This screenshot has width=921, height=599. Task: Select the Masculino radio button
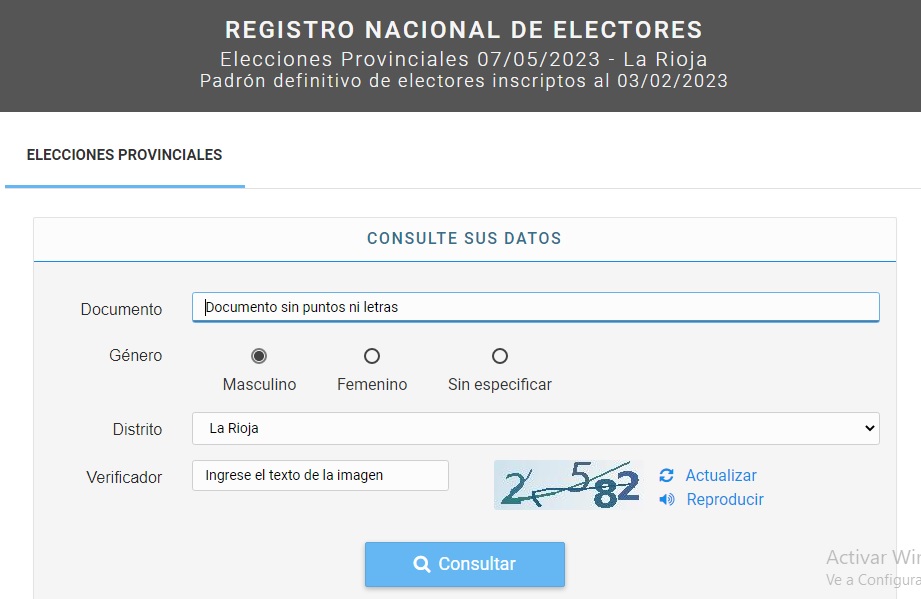click(x=259, y=356)
